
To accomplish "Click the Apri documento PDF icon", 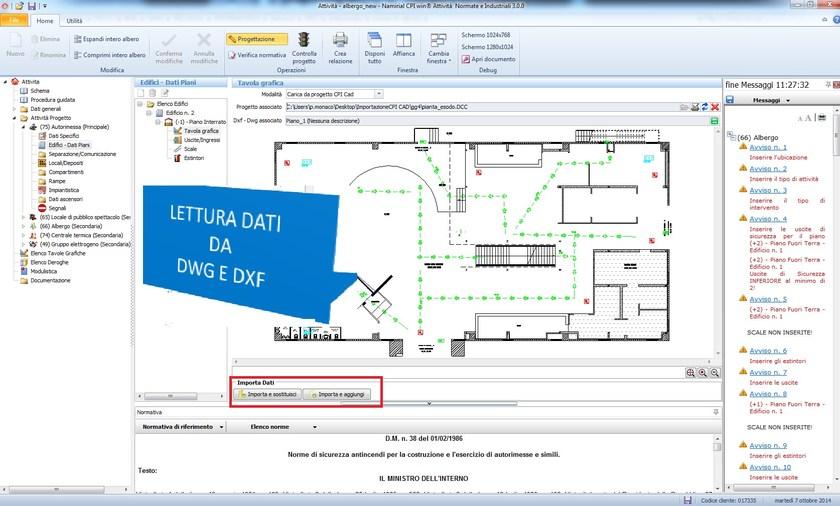I will point(467,59).
